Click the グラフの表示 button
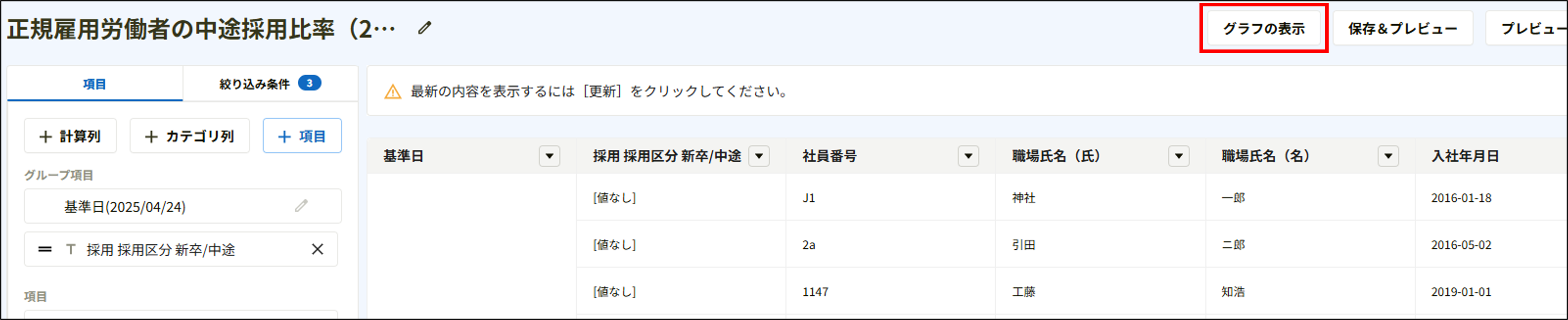Viewport: 1568px width, 320px height. click(x=1262, y=27)
